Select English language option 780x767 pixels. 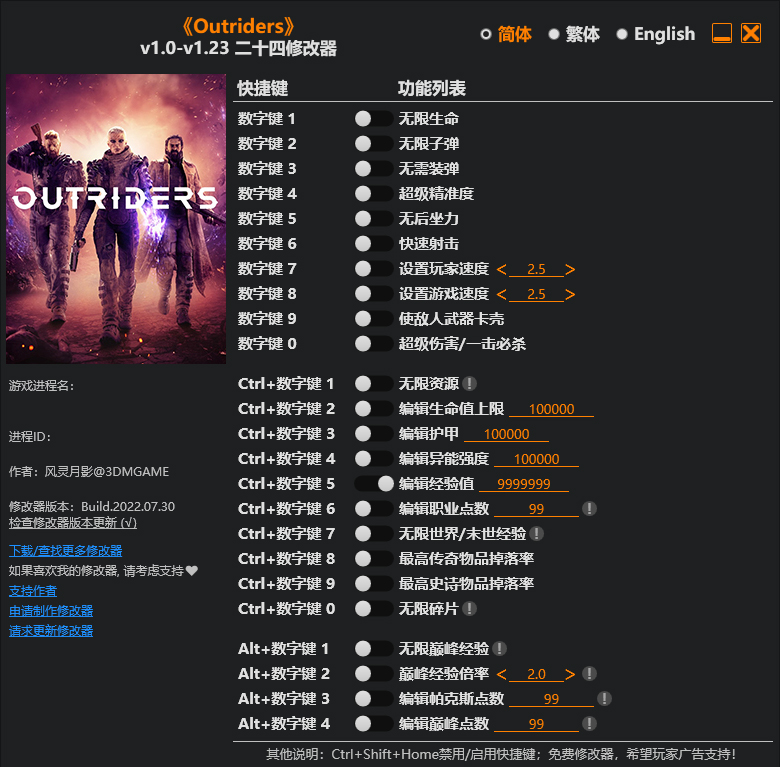click(x=656, y=34)
